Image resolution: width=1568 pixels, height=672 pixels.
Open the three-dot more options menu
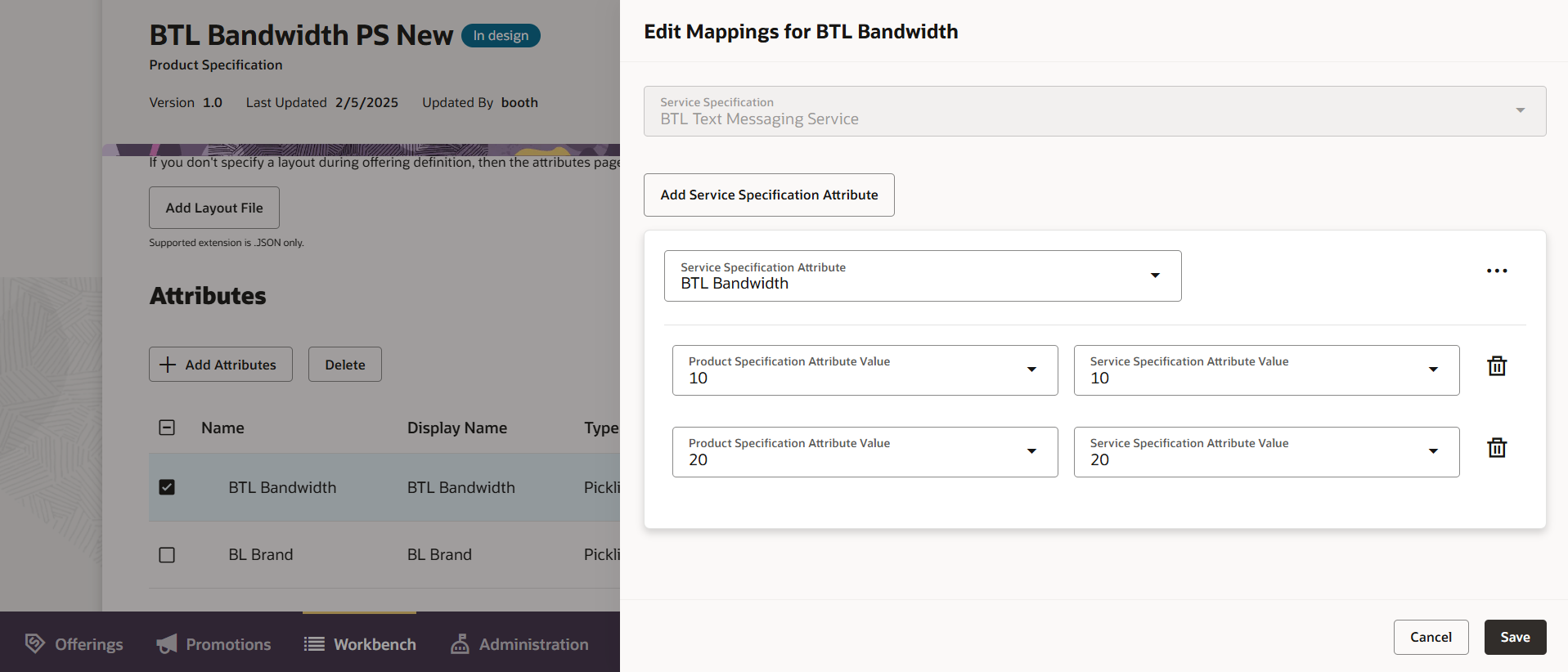tap(1497, 271)
